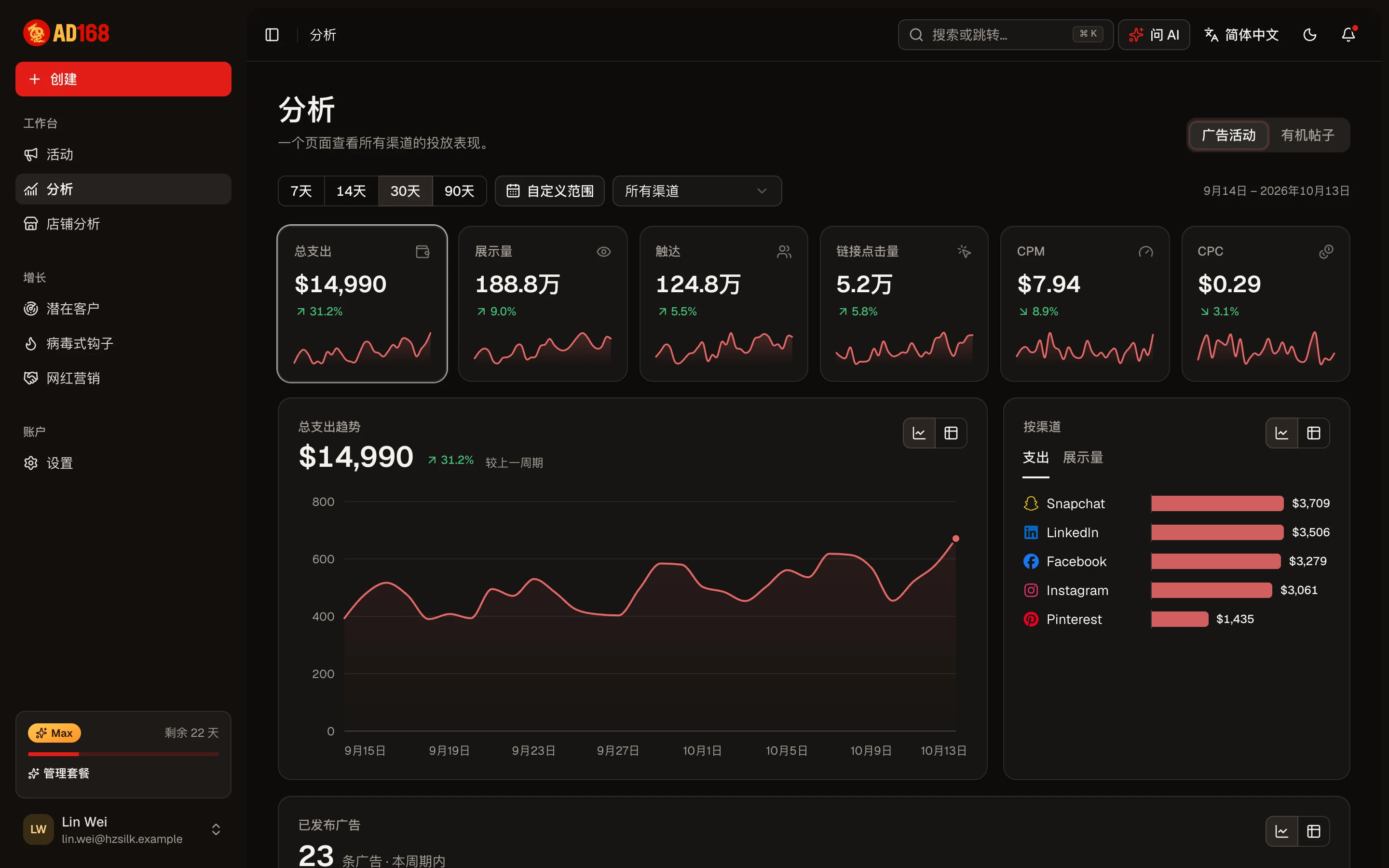Open 设置 in the sidebar
Image resolution: width=1389 pixels, height=868 pixels.
(x=123, y=463)
